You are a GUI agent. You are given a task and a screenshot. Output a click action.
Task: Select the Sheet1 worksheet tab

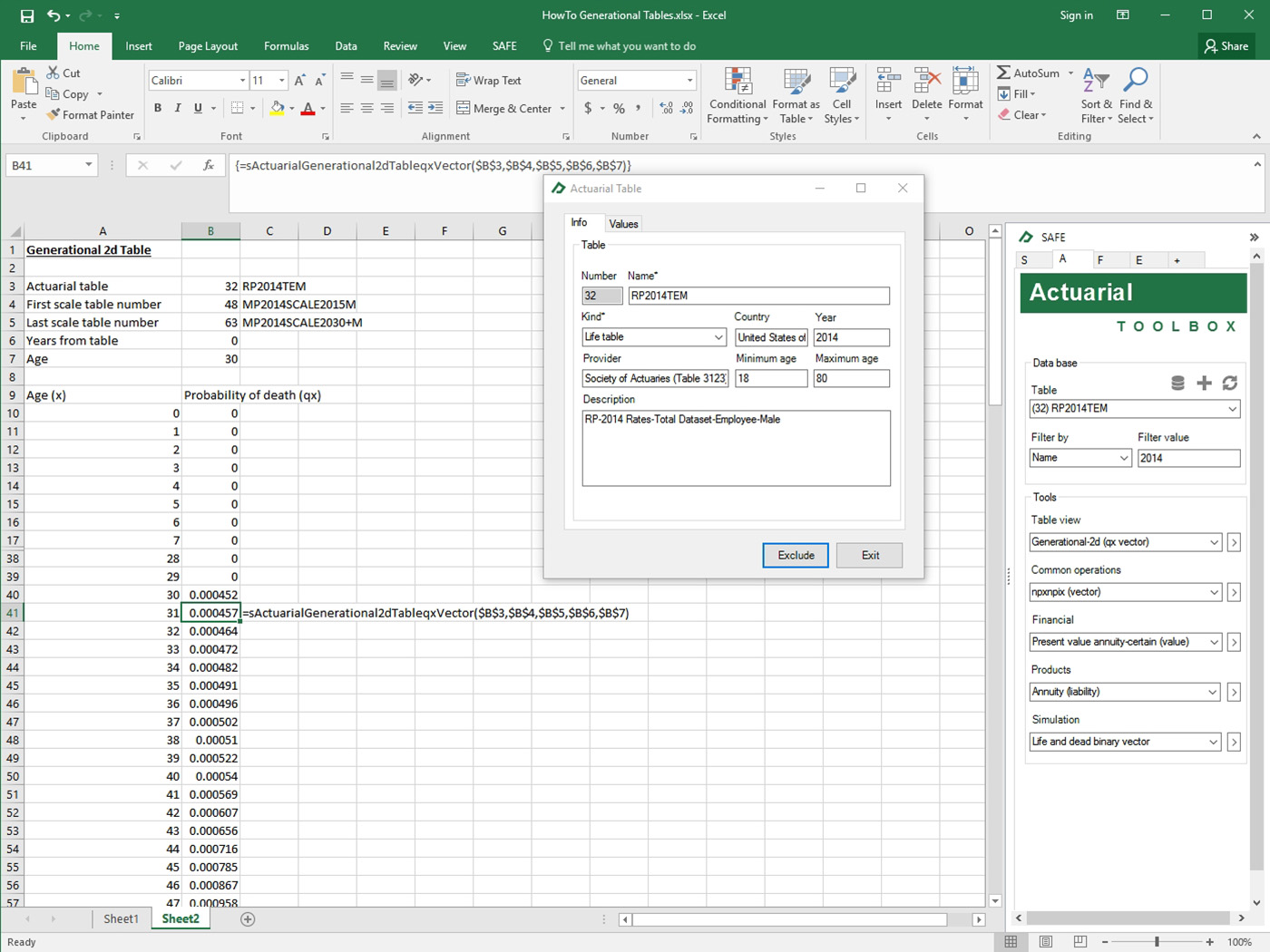121,919
